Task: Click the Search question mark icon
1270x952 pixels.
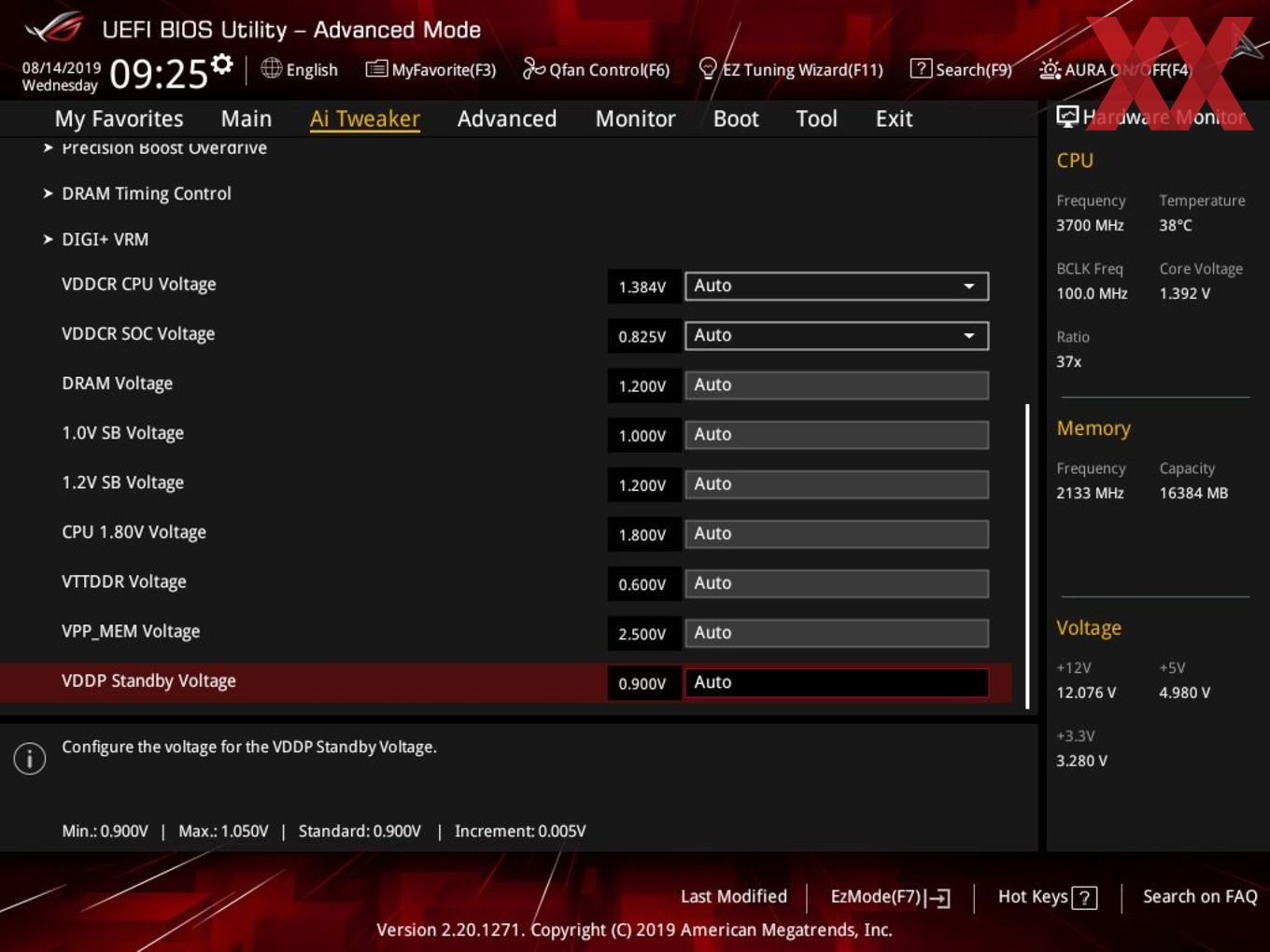Action: coord(921,68)
